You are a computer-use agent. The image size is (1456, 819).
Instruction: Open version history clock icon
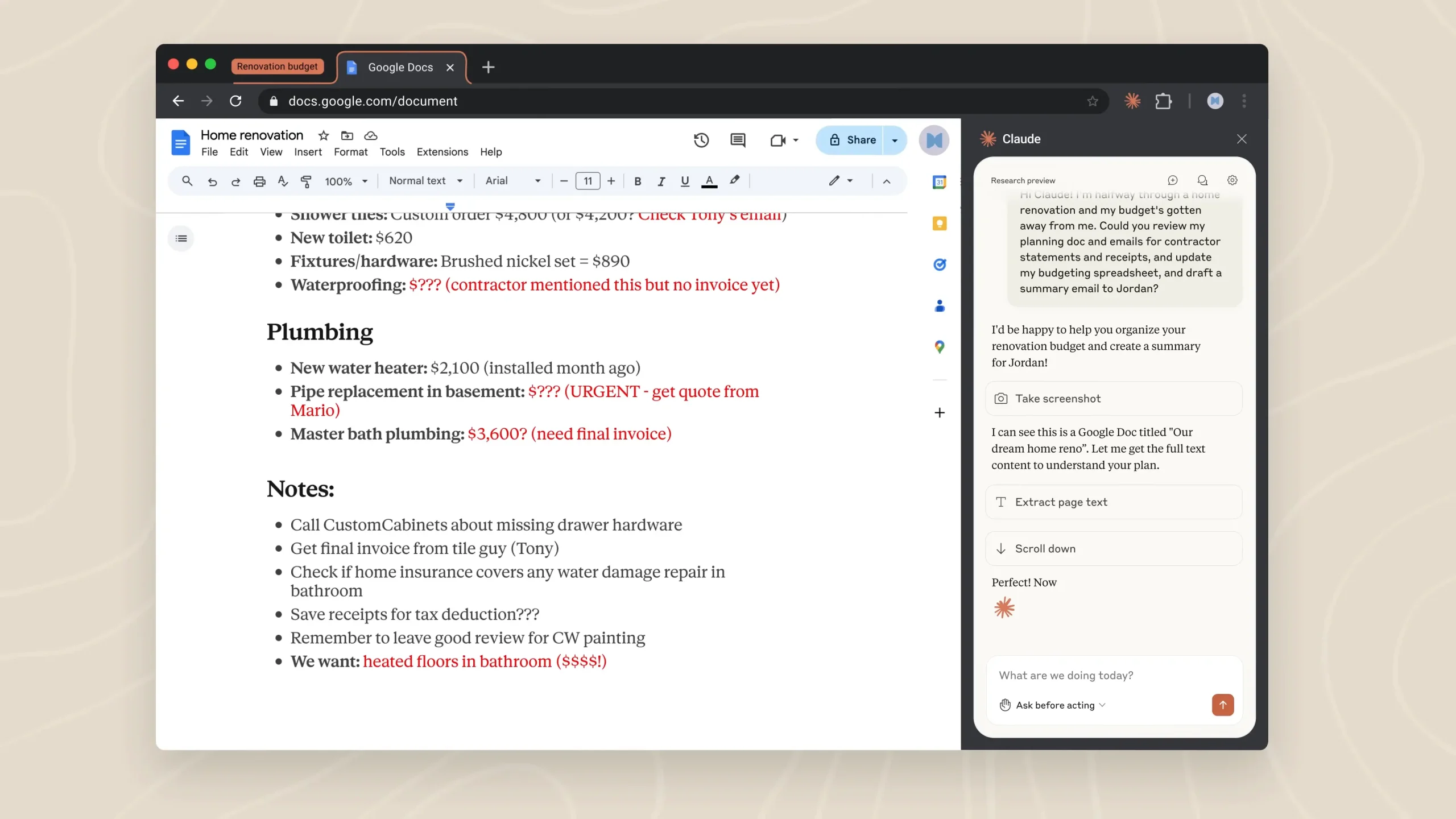[701, 140]
